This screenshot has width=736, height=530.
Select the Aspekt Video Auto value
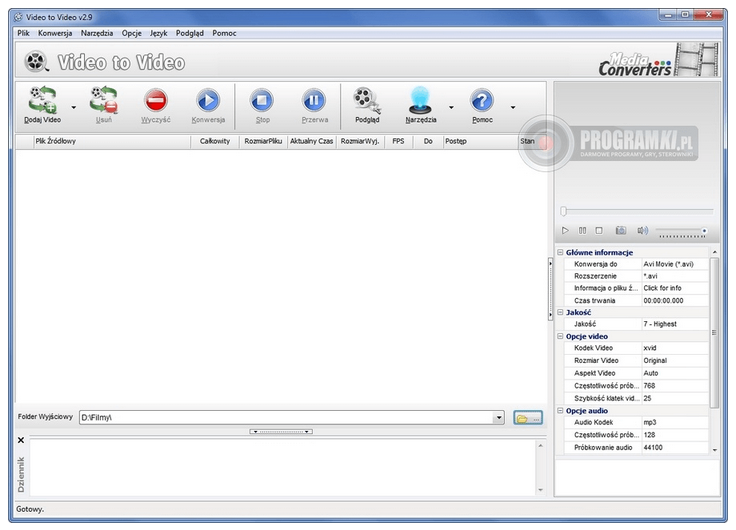click(675, 373)
